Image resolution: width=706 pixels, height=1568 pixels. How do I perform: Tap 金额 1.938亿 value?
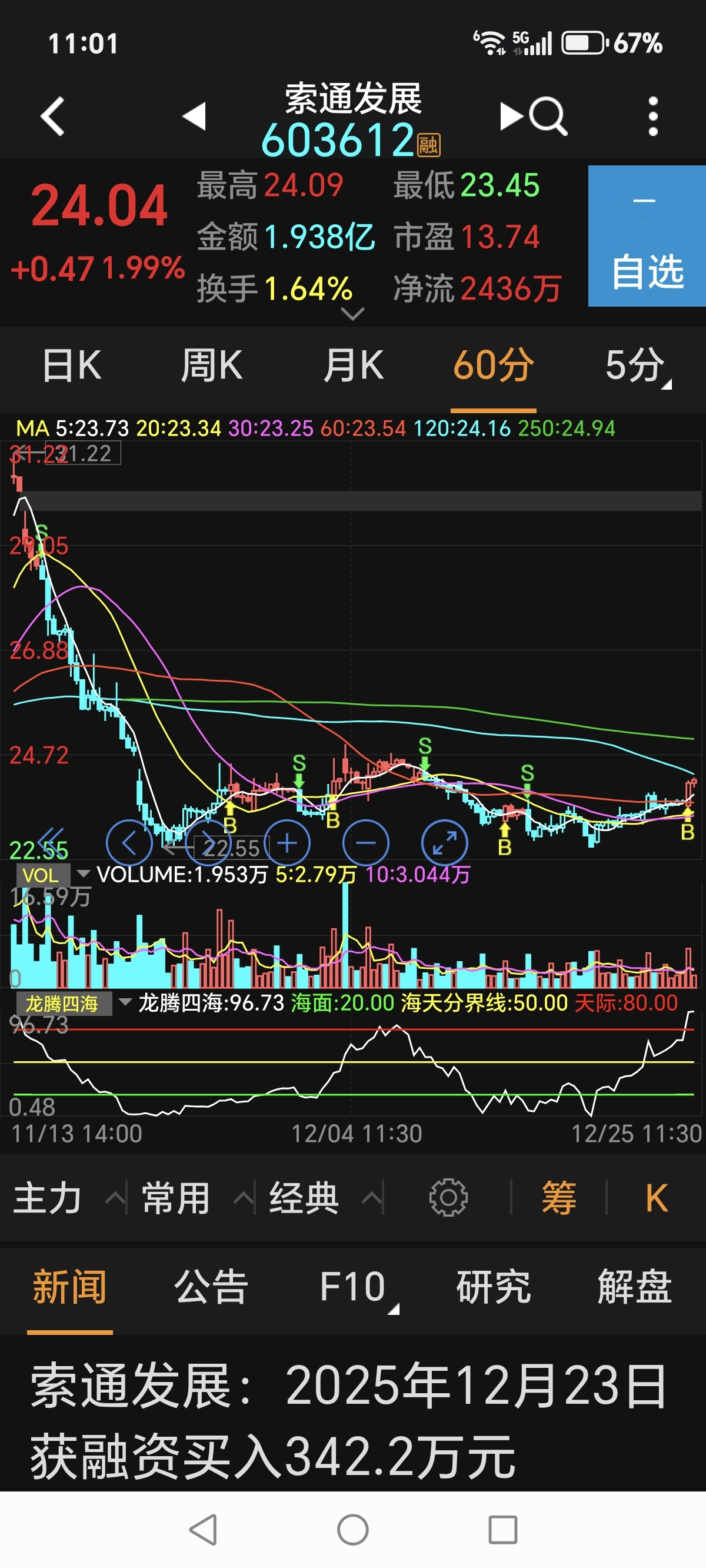pyautogui.click(x=319, y=237)
